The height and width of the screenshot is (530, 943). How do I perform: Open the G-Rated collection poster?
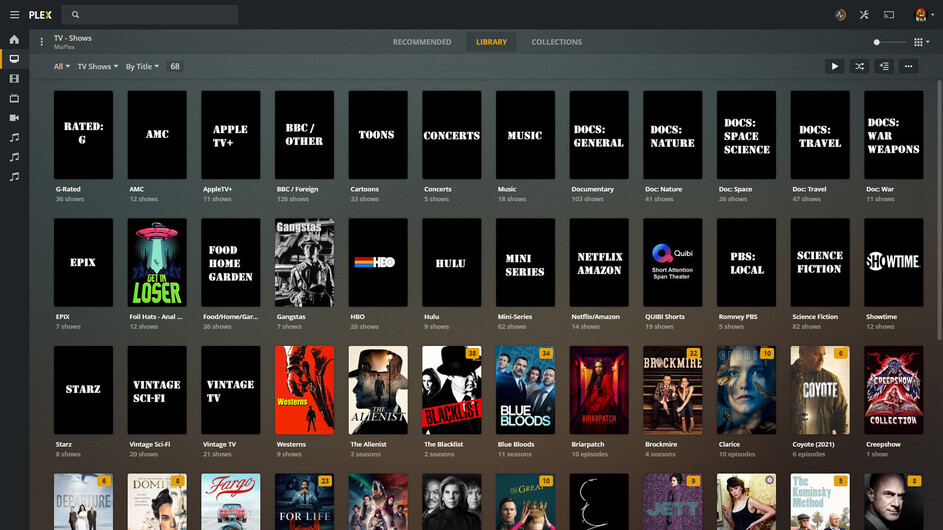coord(83,135)
